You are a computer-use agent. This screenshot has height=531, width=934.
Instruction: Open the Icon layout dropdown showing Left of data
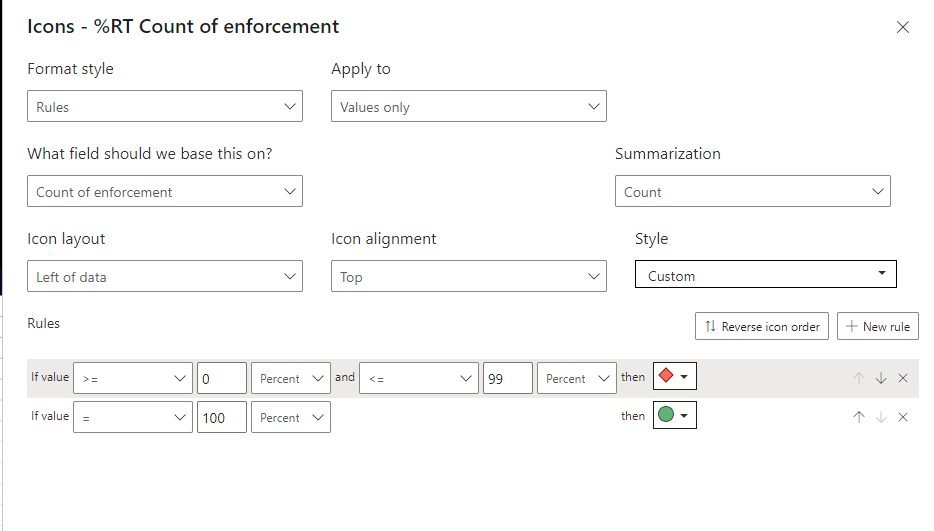[x=165, y=276]
